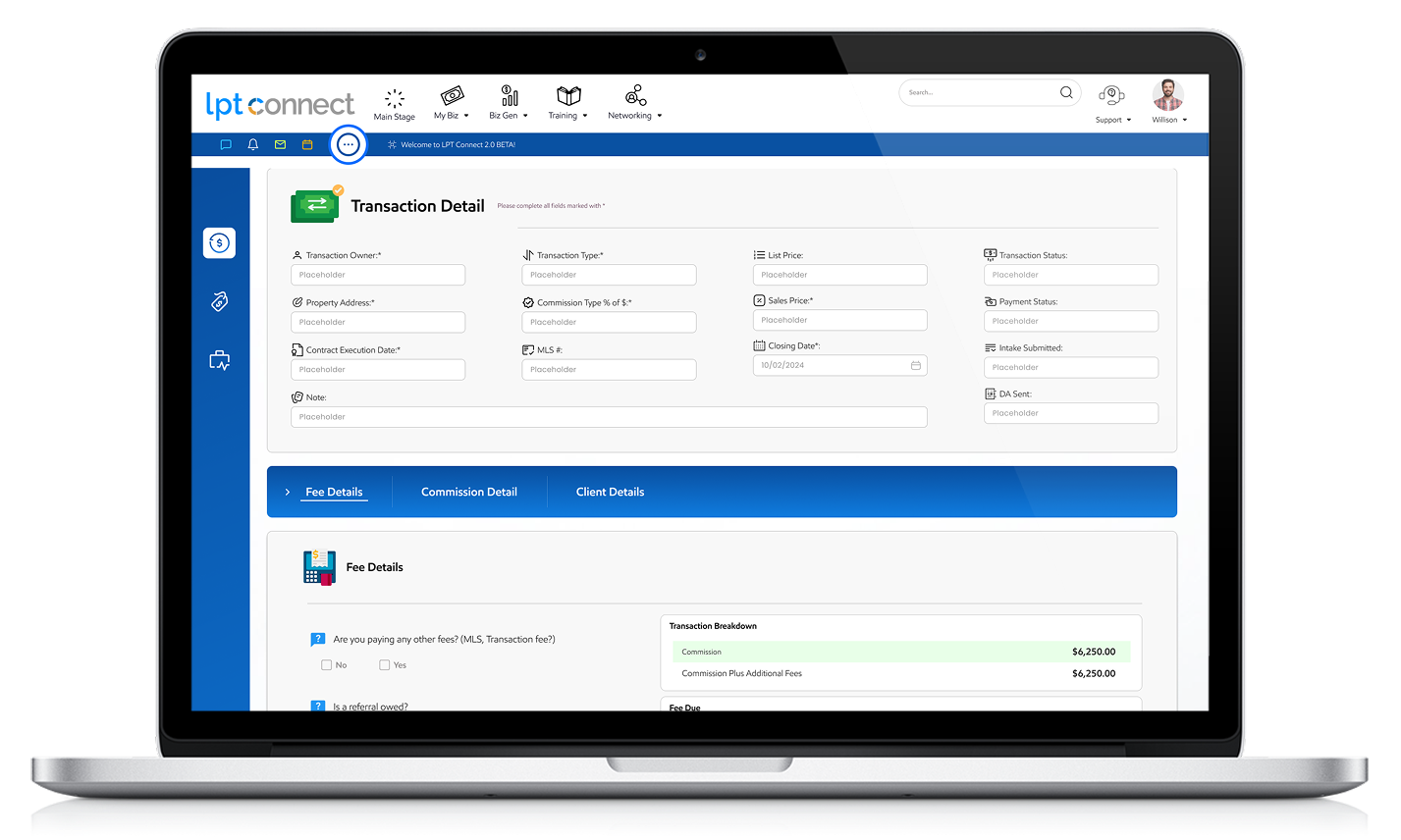Click the Payment Status field
Screen dimensions: 1401x840
point(1071,321)
